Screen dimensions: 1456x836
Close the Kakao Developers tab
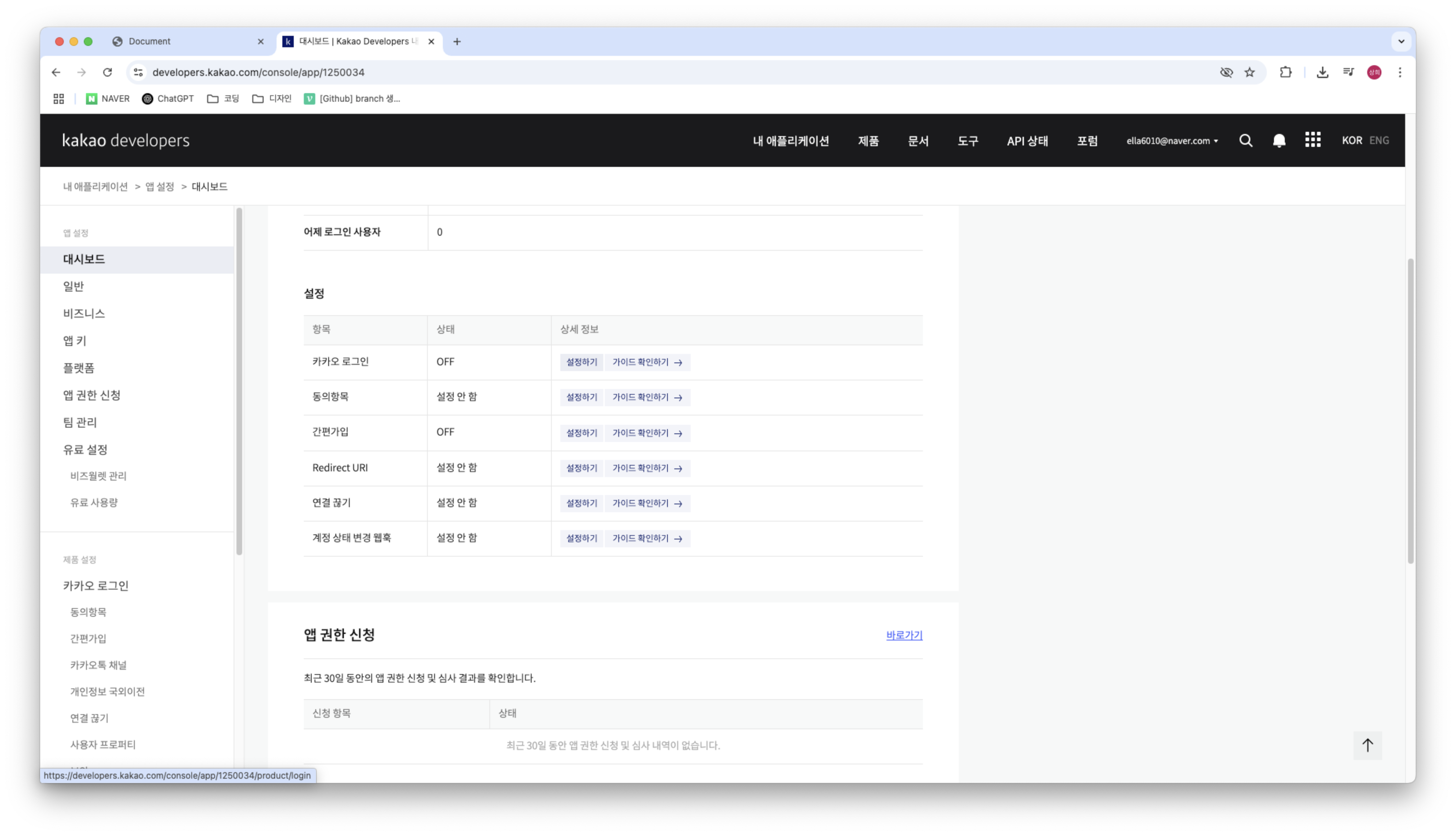431,41
